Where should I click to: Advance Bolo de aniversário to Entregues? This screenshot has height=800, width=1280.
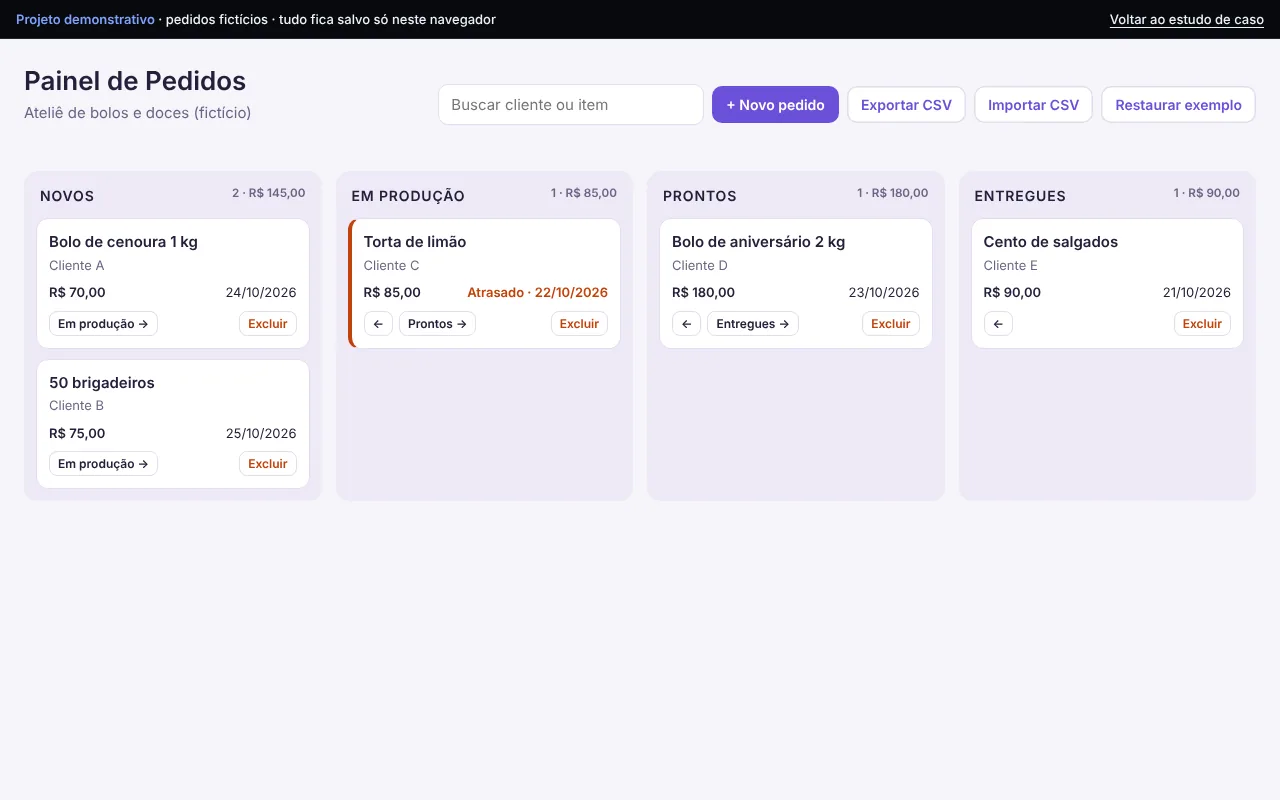[x=753, y=324]
